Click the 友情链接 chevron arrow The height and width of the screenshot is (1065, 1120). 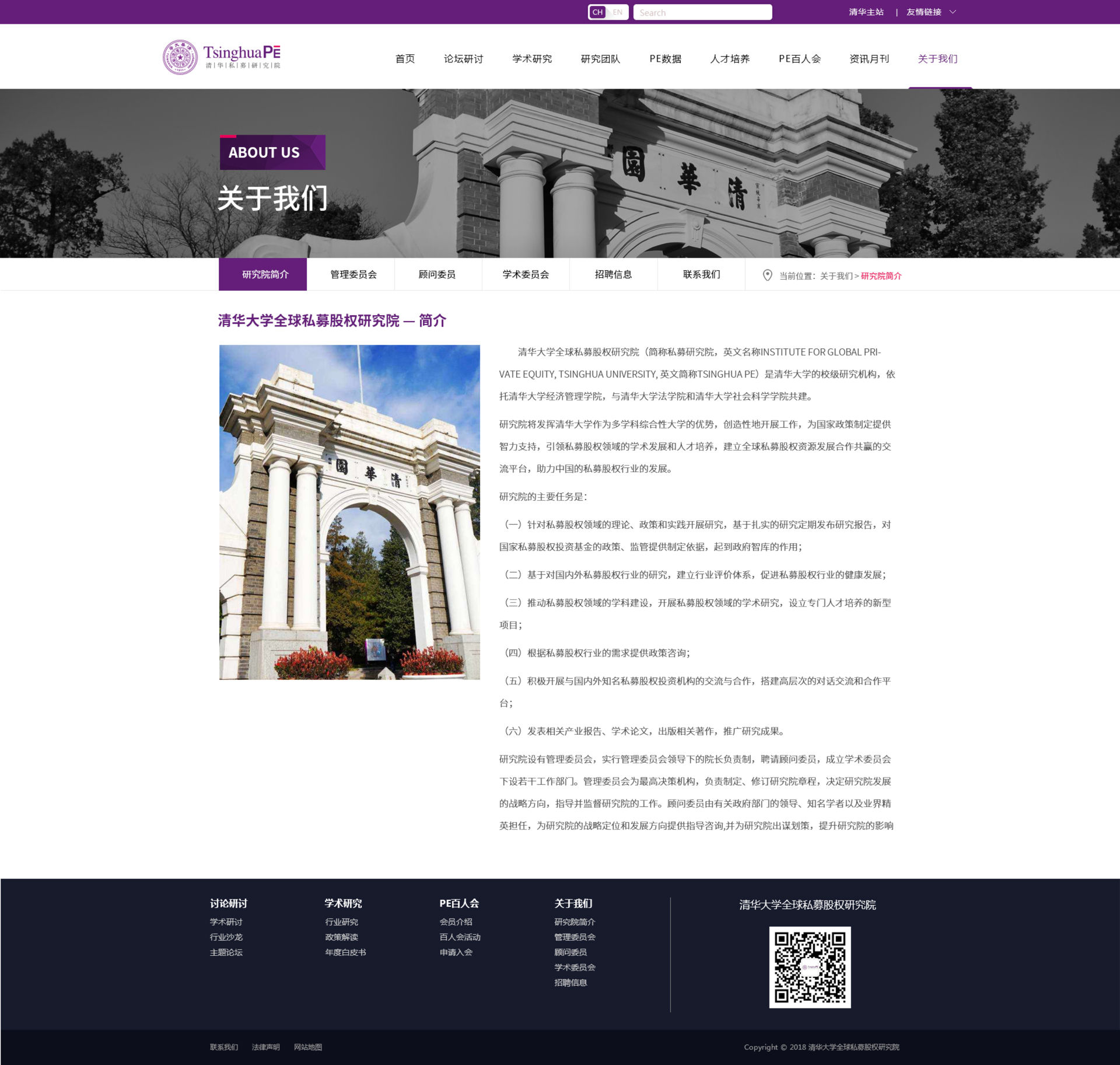tap(953, 12)
